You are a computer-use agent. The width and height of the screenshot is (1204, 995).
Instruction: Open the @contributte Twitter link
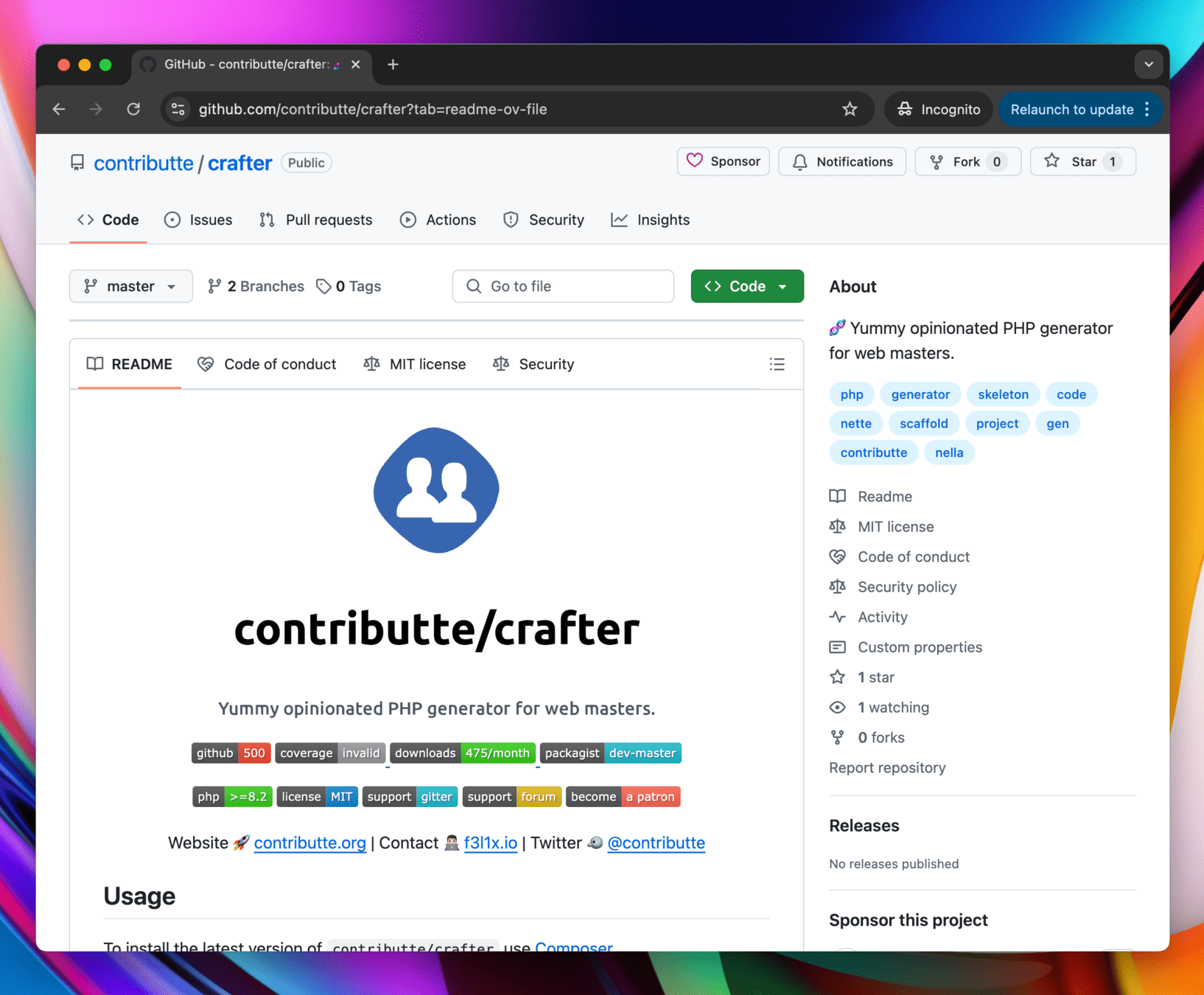(656, 842)
